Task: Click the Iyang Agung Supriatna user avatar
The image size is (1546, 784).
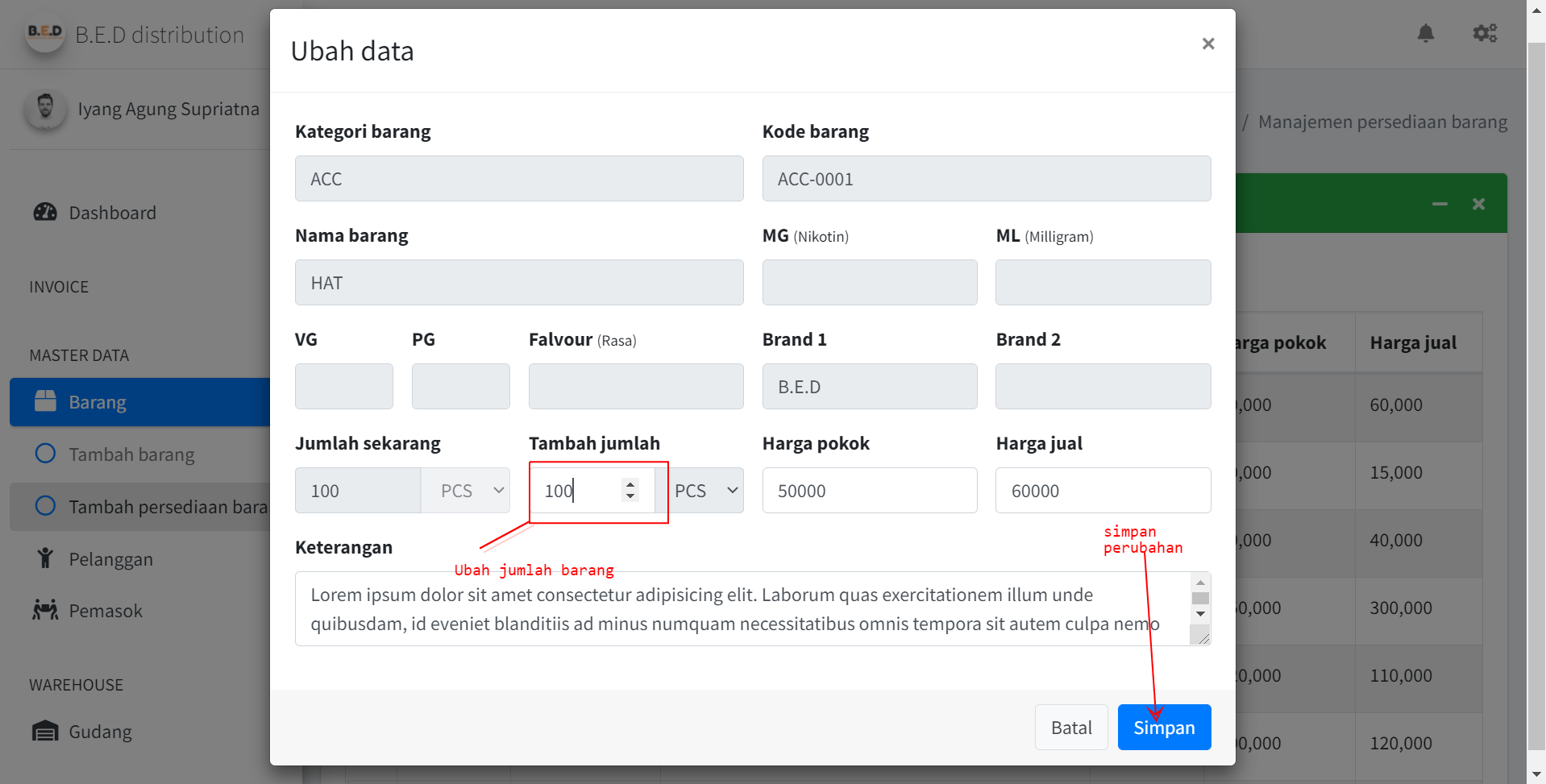Action: click(45, 108)
